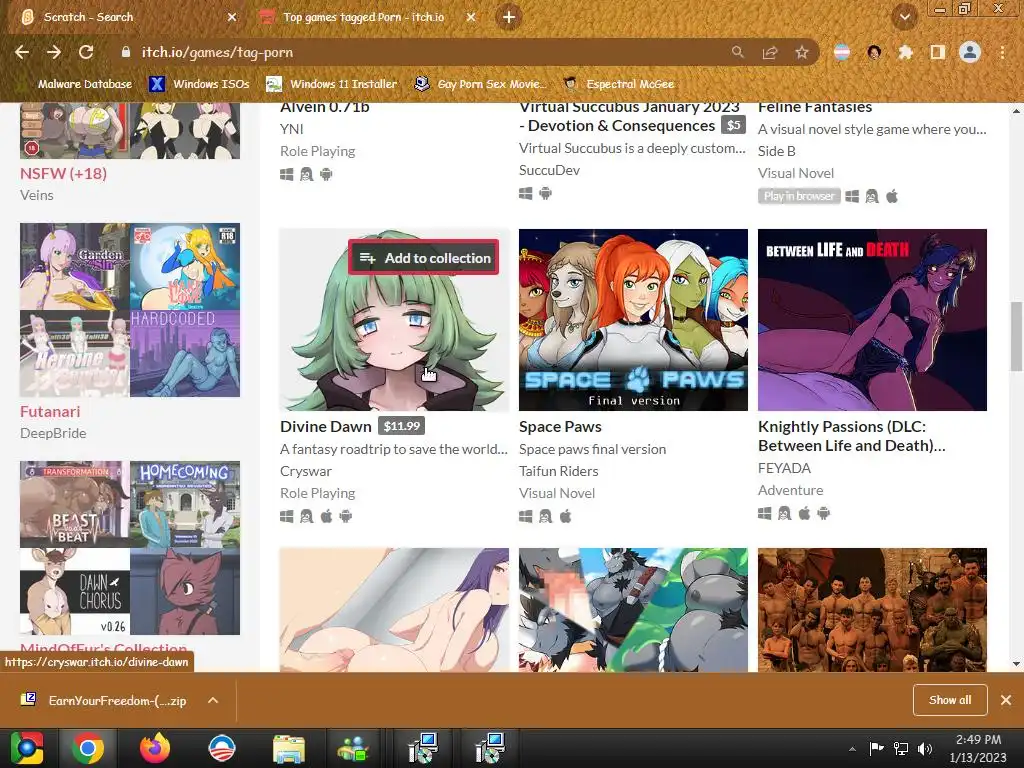Open Side B author link

(x=776, y=151)
